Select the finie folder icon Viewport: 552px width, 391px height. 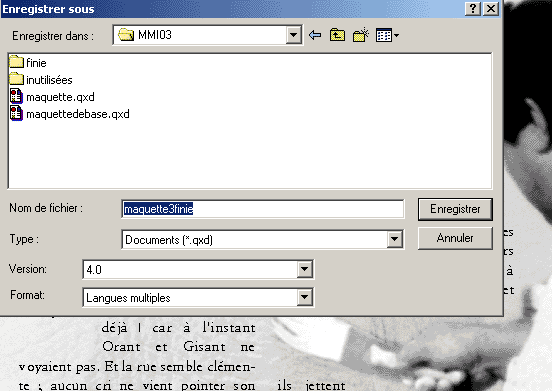[16, 62]
